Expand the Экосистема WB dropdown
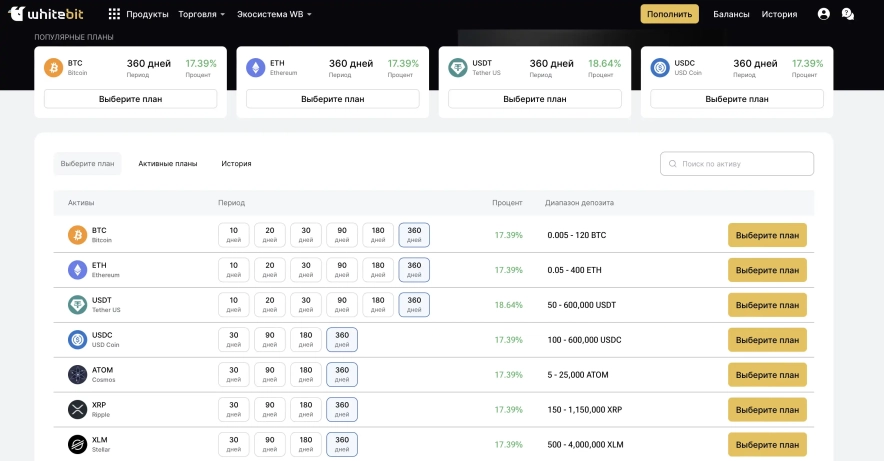 click(274, 15)
